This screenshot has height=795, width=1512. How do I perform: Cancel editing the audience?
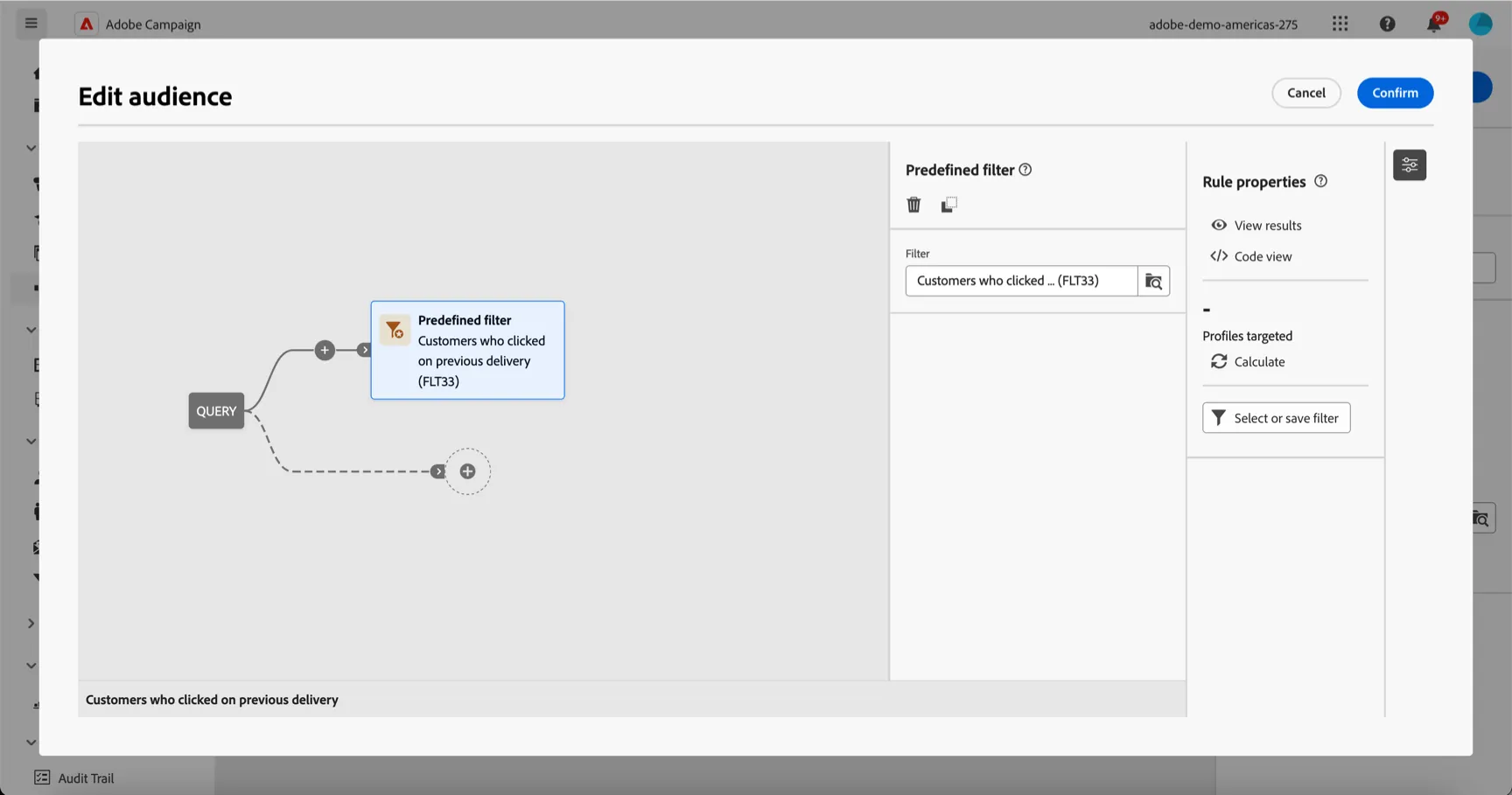point(1306,93)
